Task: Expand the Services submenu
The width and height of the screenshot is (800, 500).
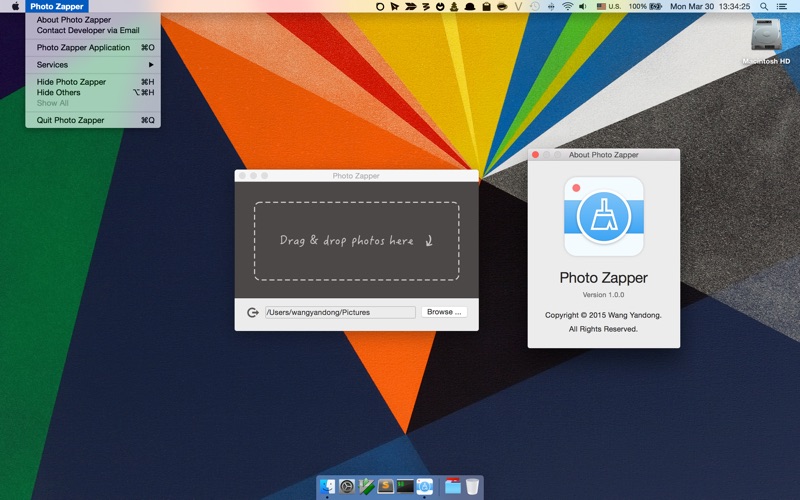Action: click(x=93, y=65)
